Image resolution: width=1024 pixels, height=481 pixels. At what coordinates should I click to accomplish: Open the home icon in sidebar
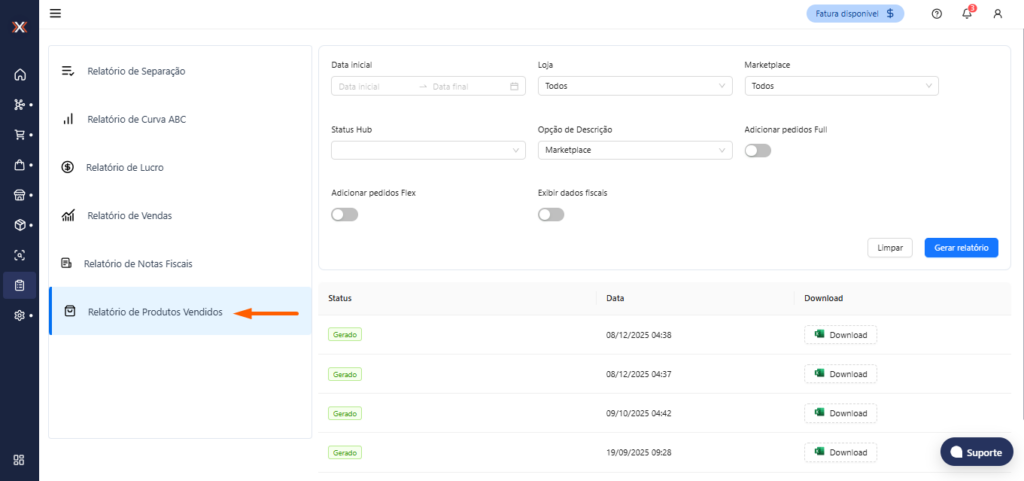19,75
